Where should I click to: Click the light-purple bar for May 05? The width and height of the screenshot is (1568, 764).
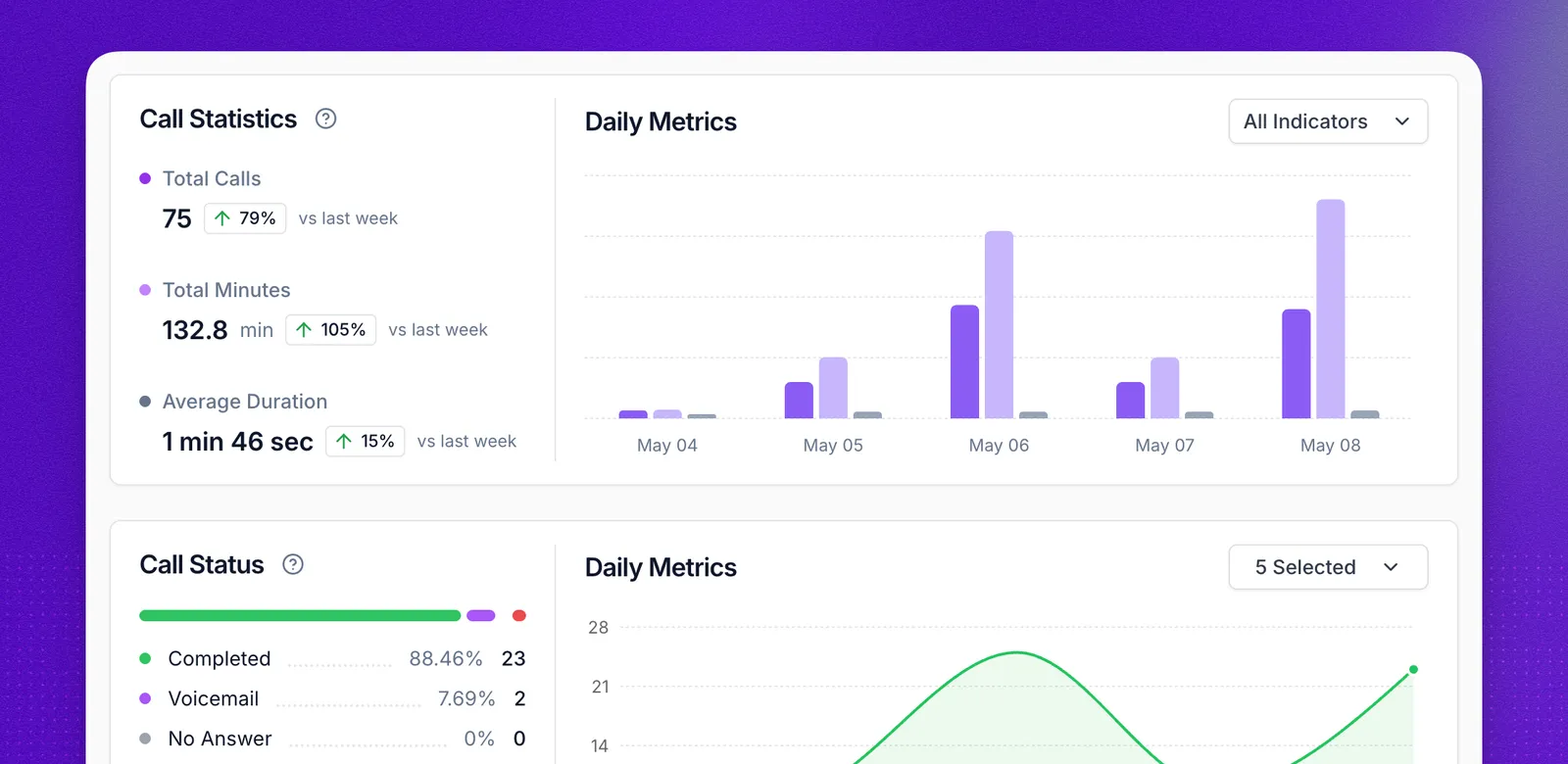click(x=833, y=388)
